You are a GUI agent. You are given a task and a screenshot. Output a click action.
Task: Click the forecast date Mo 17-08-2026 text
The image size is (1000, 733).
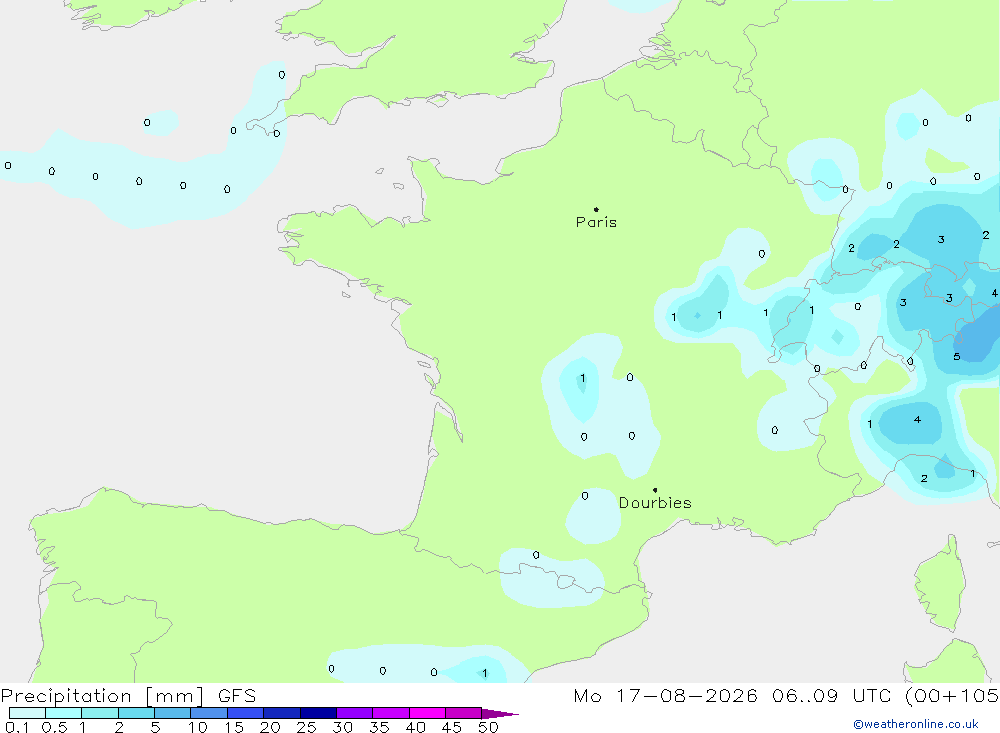click(x=665, y=696)
